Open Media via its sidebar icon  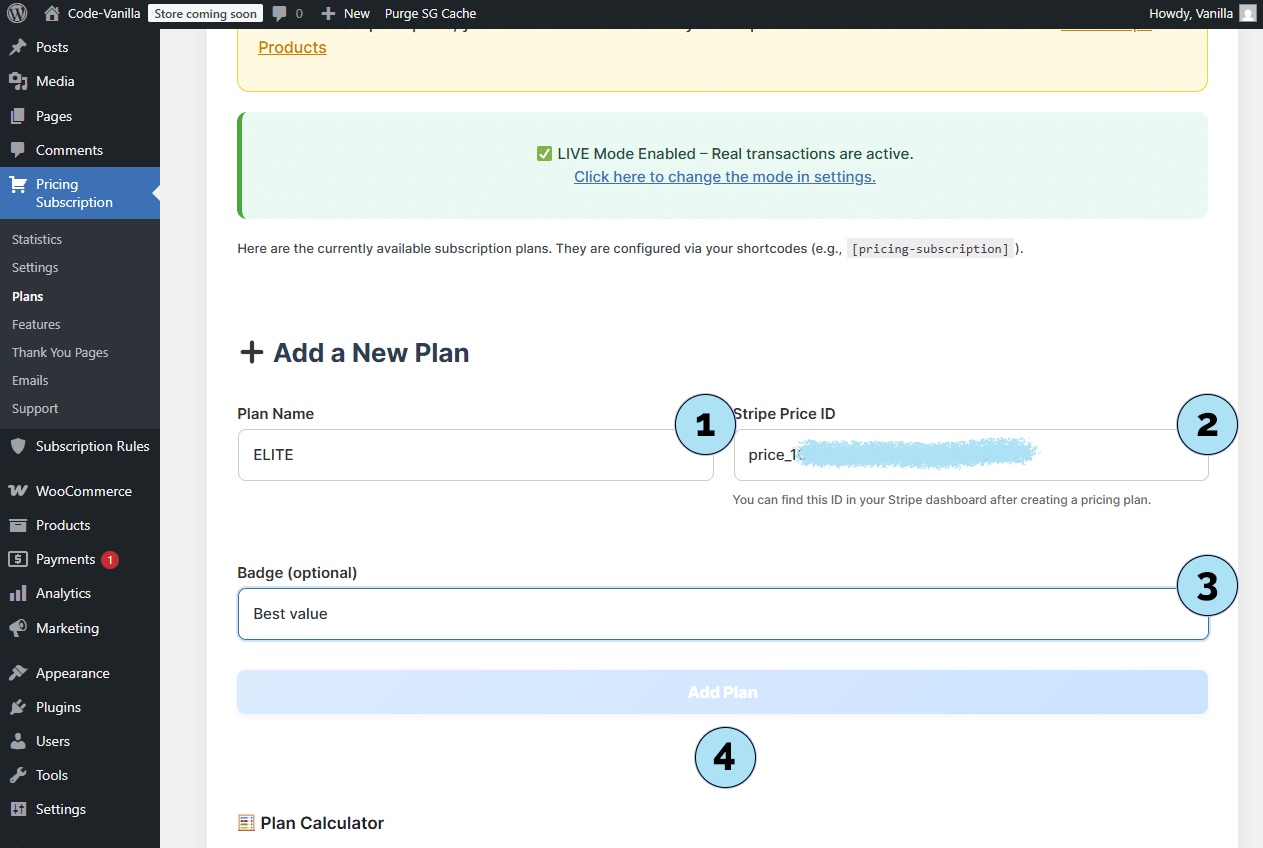click(x=18, y=82)
